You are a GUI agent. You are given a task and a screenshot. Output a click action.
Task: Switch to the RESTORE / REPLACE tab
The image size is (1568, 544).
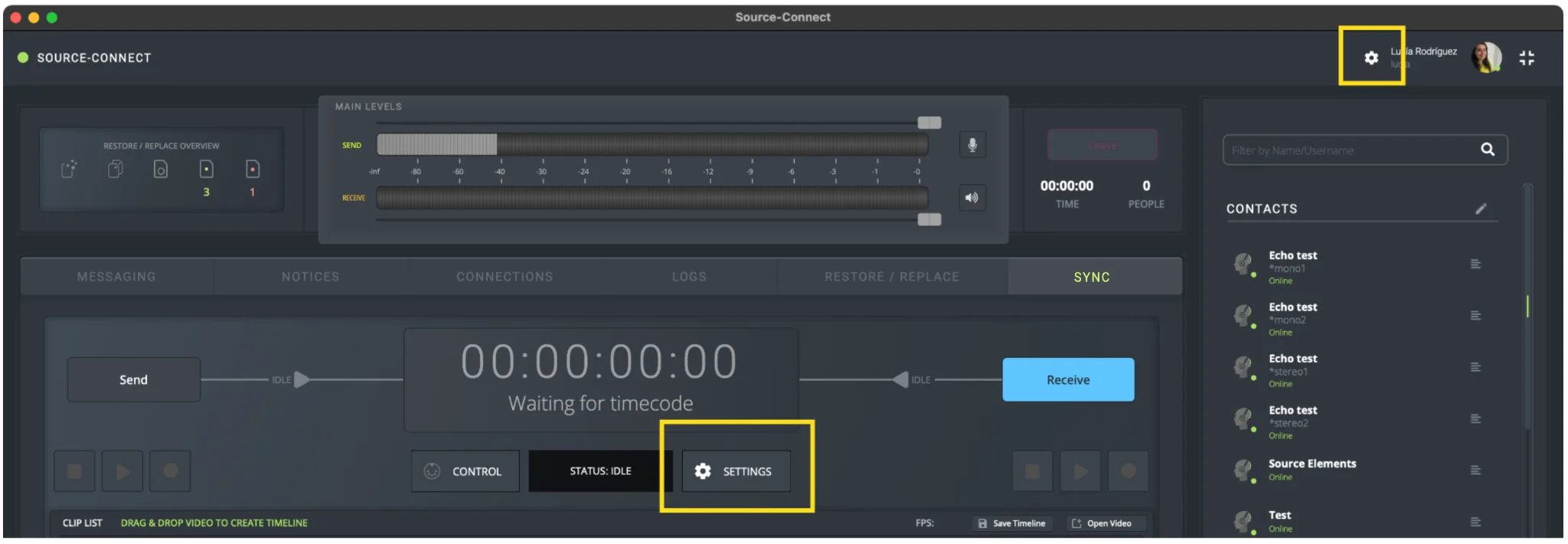[x=892, y=277]
